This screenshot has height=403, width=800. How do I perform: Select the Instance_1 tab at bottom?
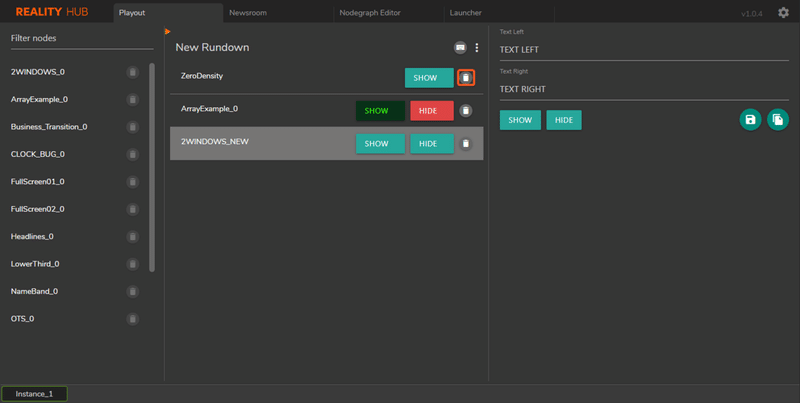tap(34, 394)
